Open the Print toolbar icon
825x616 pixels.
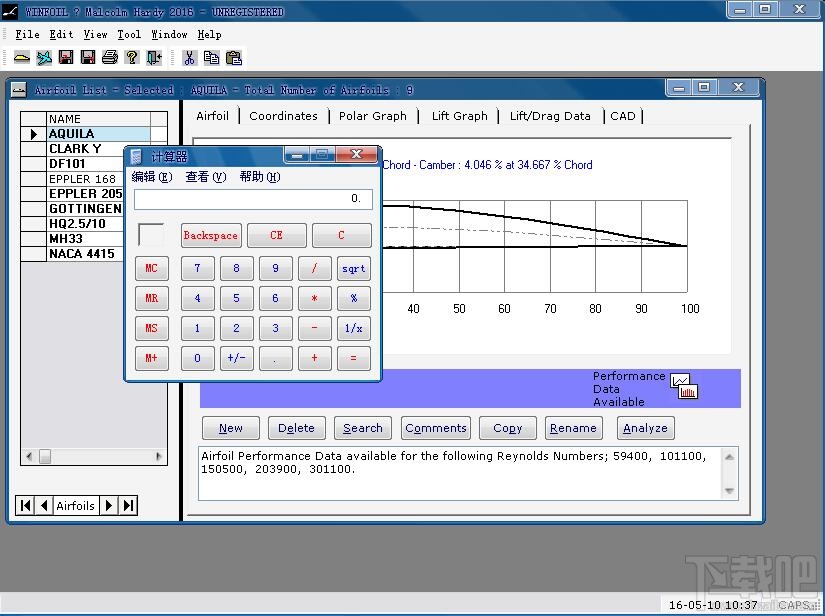pyautogui.click(x=109, y=57)
